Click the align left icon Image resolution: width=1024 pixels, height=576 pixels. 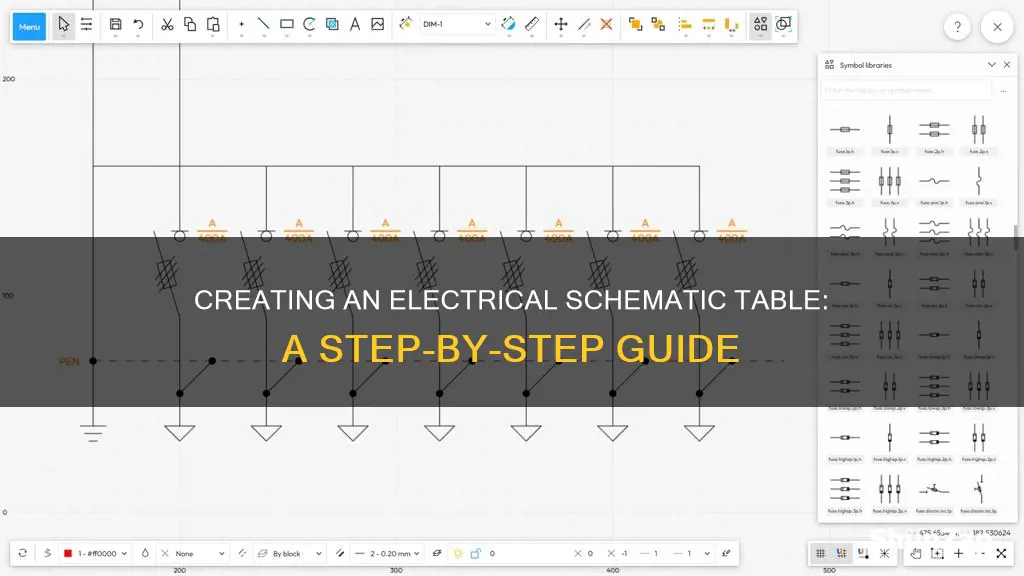point(684,25)
